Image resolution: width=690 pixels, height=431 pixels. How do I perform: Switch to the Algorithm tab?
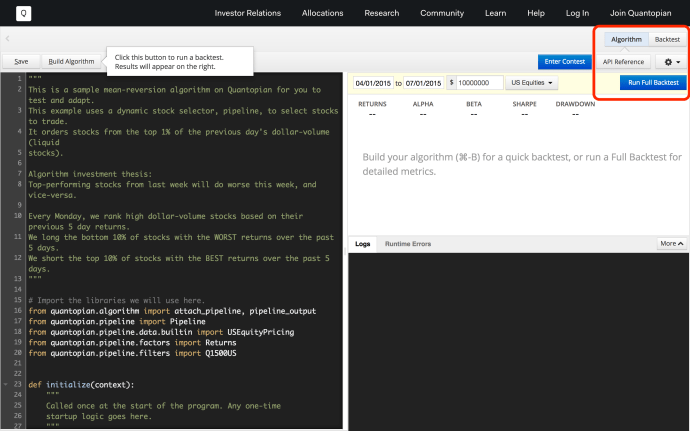tap(626, 39)
